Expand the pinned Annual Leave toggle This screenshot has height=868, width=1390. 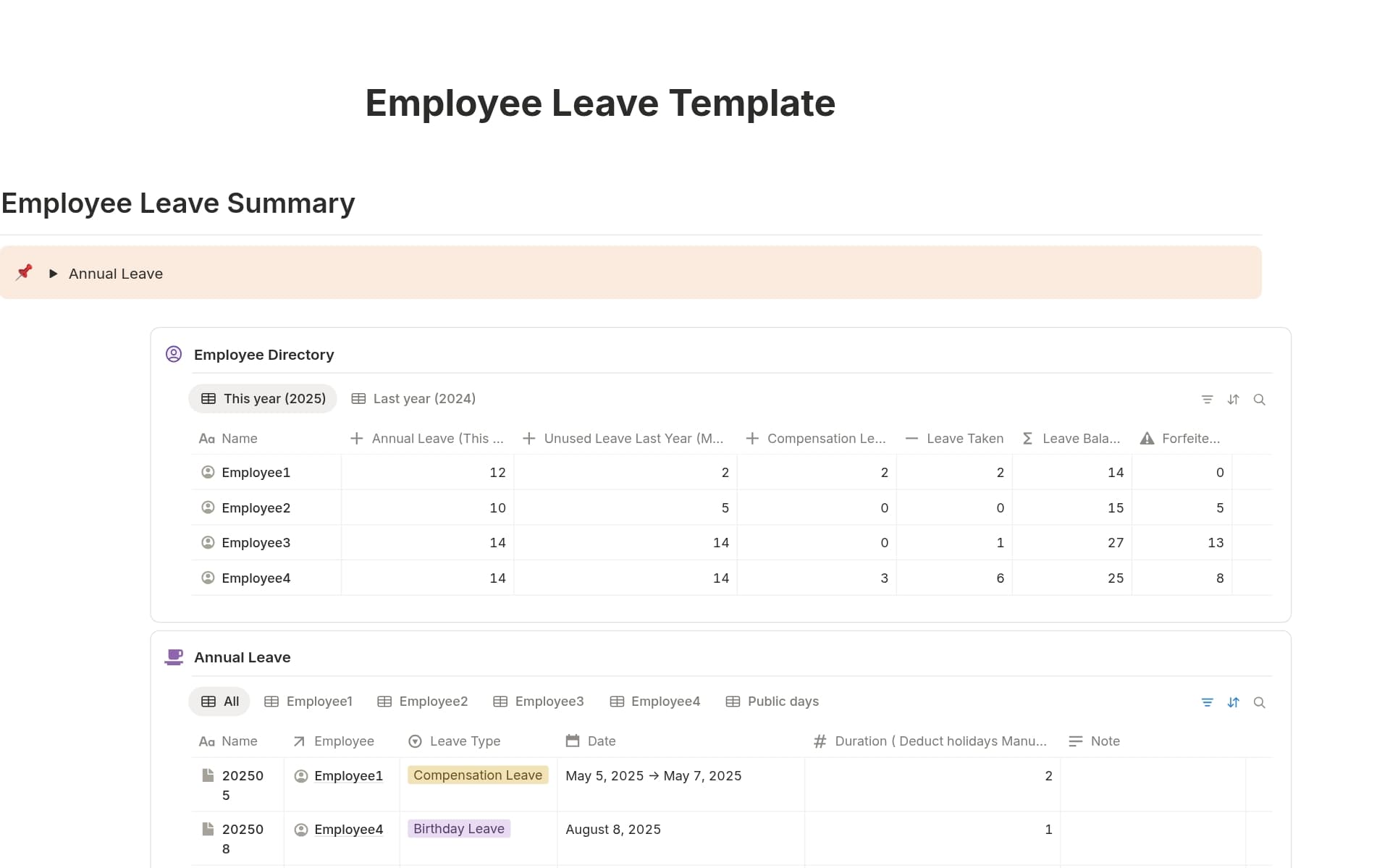[x=53, y=274]
